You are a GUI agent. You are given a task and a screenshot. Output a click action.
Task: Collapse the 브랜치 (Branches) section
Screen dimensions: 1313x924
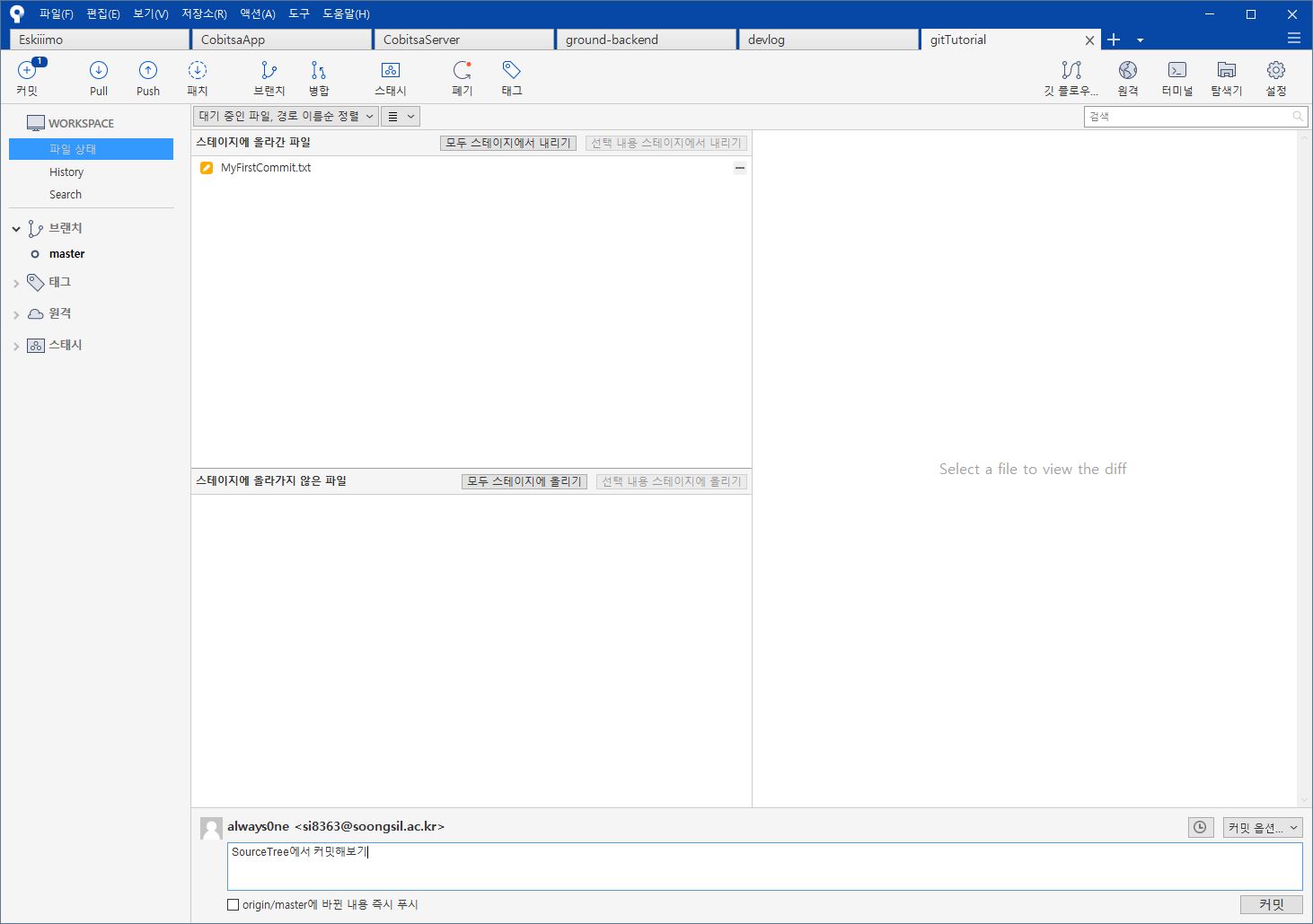(16, 229)
